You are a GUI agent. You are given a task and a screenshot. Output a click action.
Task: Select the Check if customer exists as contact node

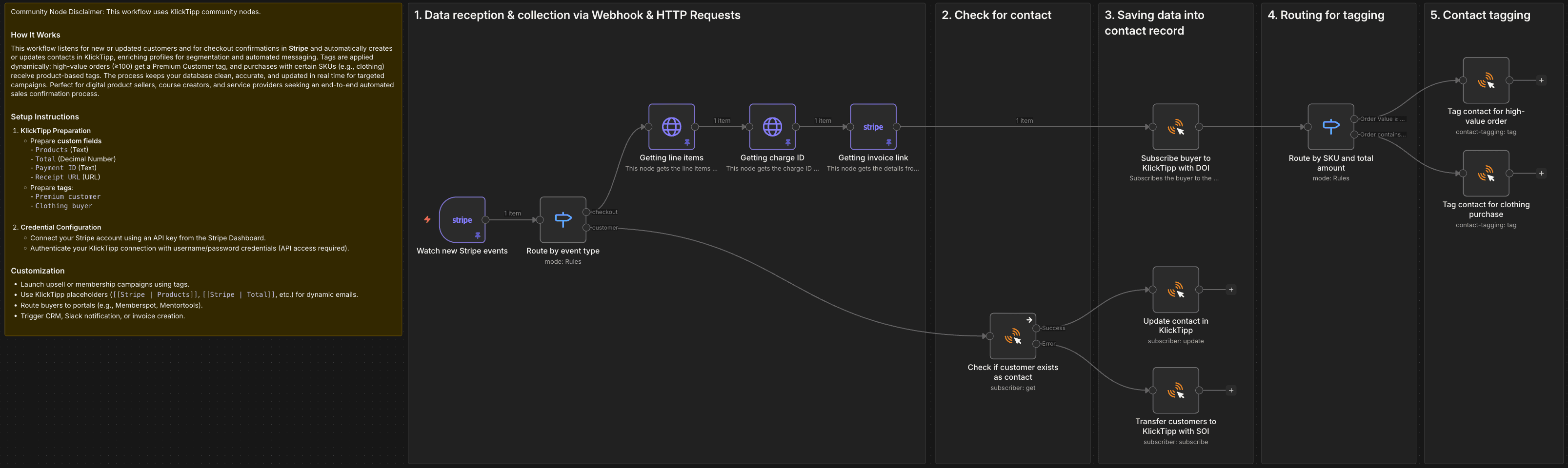click(x=1012, y=335)
